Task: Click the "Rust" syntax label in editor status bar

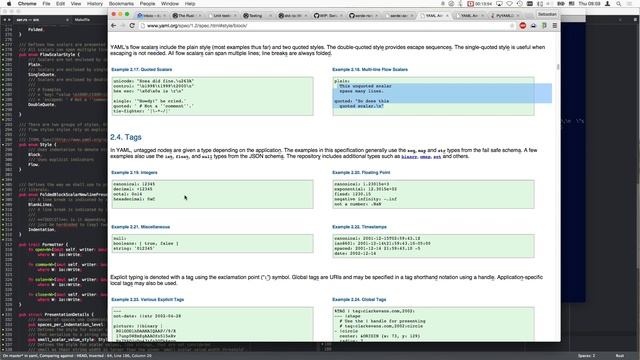Action: [x=620, y=356]
